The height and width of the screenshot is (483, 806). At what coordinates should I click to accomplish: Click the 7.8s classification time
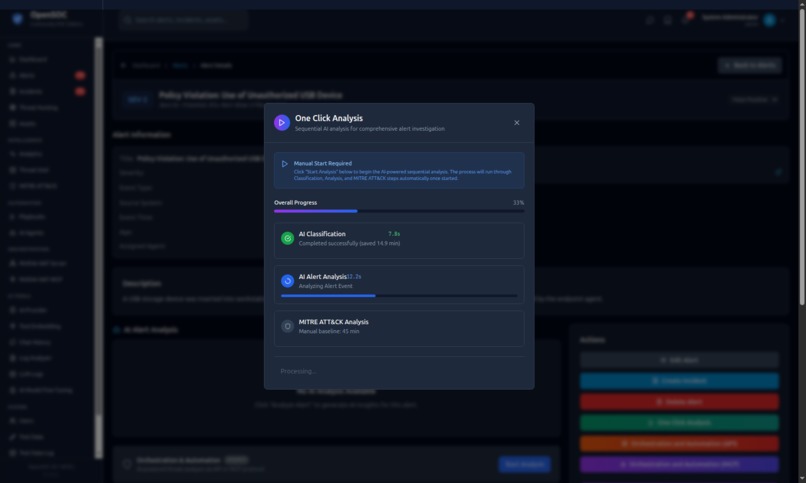click(394, 234)
